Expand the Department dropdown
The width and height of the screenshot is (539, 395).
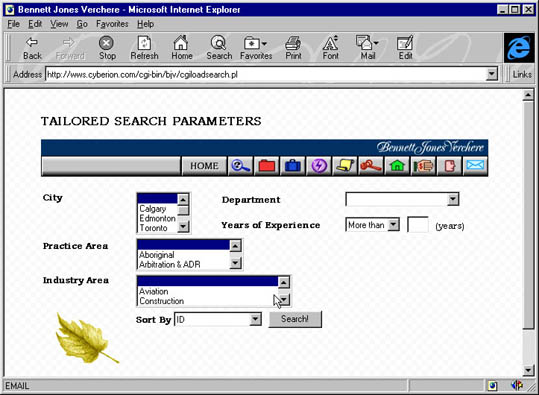point(402,199)
